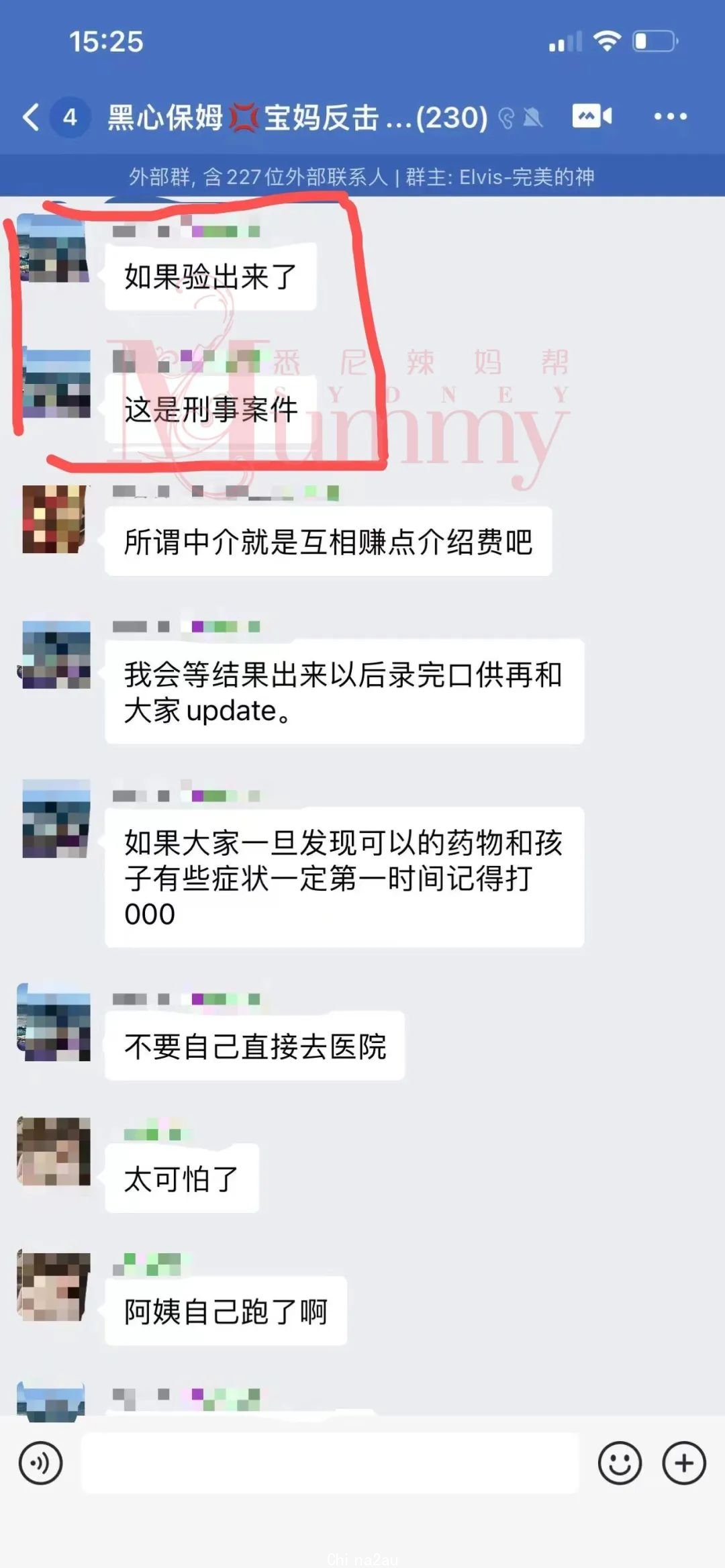
Task: Tap the voice input icon
Action: pyautogui.click(x=41, y=1463)
